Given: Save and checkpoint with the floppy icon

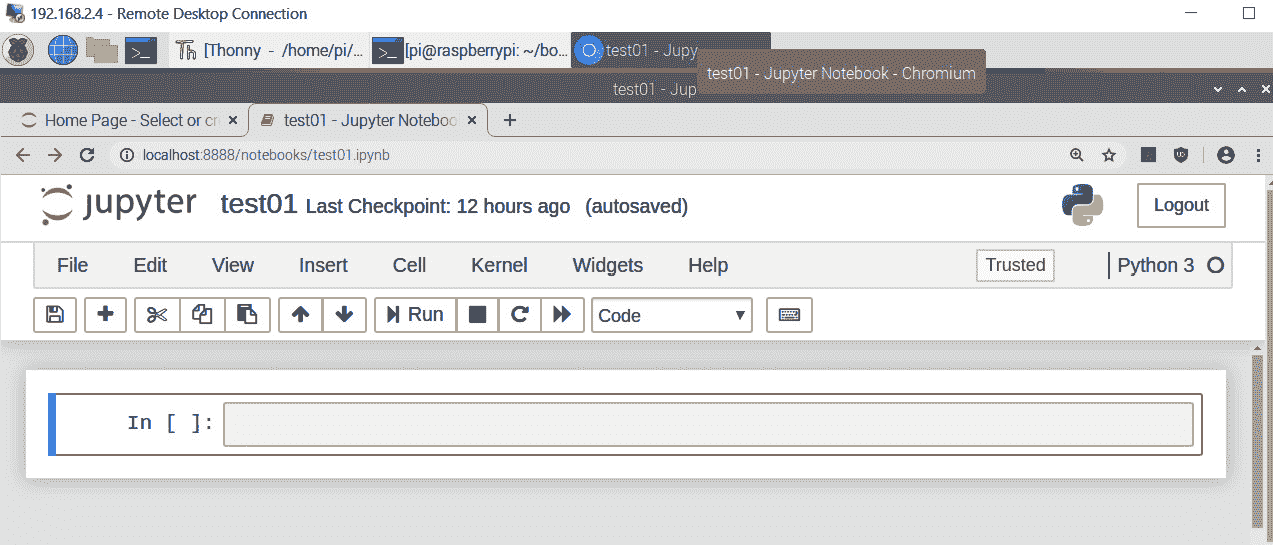Looking at the screenshot, I should tap(55, 315).
